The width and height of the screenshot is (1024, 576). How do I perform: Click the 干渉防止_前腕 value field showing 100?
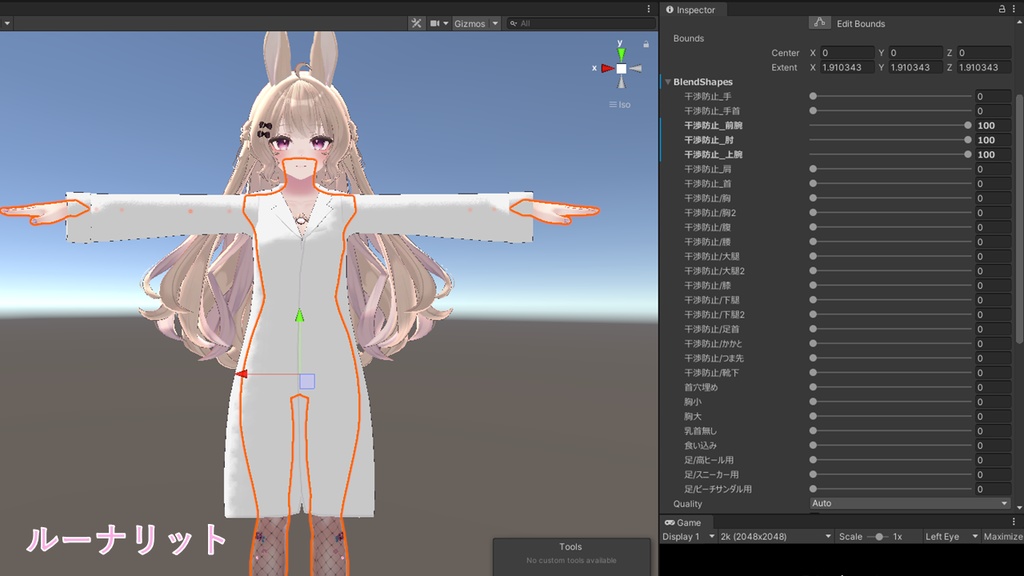[x=993, y=125]
